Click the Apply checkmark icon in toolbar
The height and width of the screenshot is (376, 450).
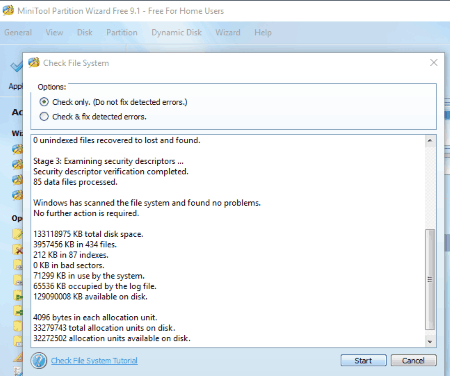point(16,66)
